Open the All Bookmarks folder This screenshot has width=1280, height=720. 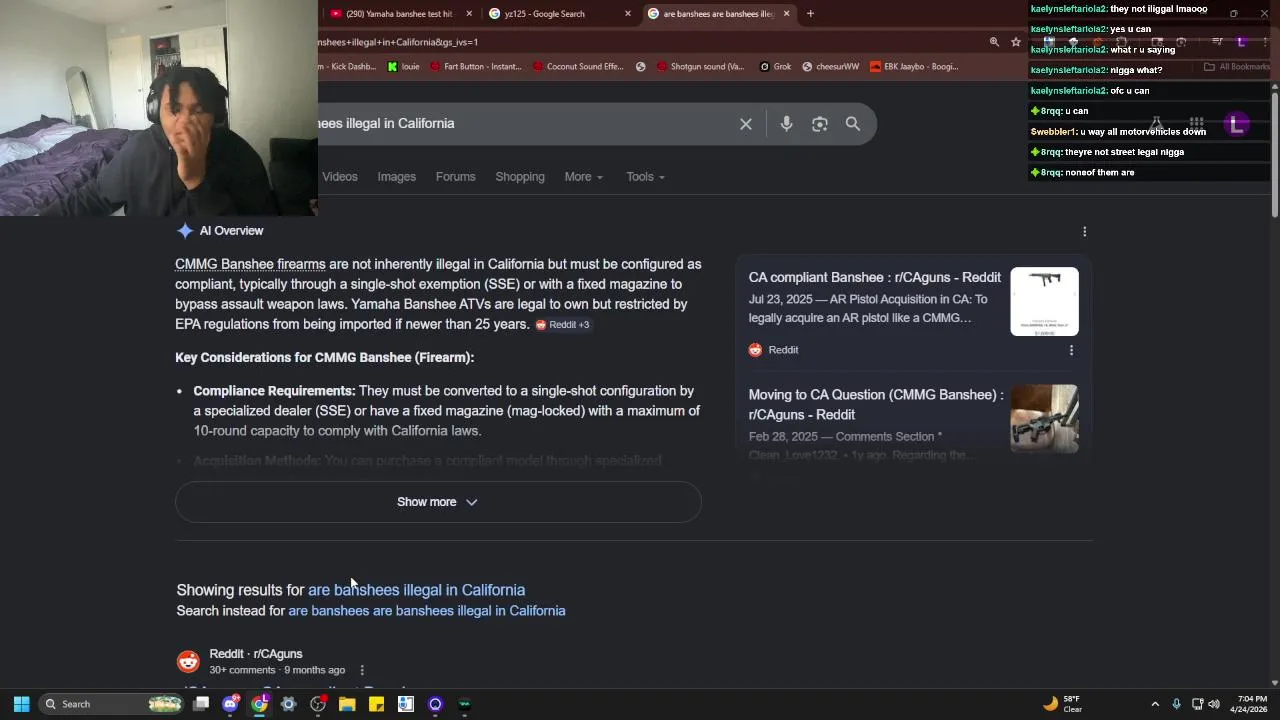[x=1237, y=67]
